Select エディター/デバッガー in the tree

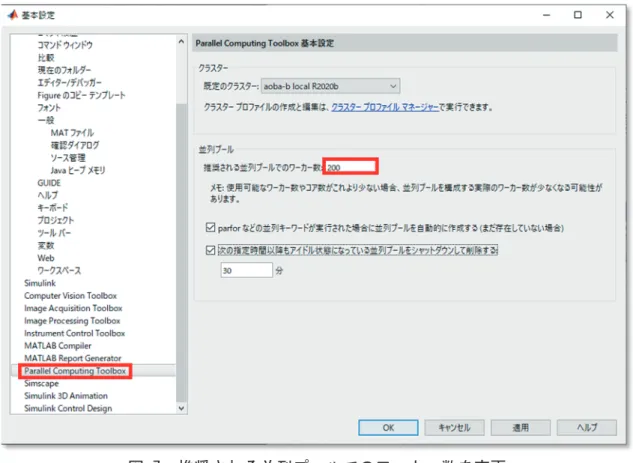(69, 82)
